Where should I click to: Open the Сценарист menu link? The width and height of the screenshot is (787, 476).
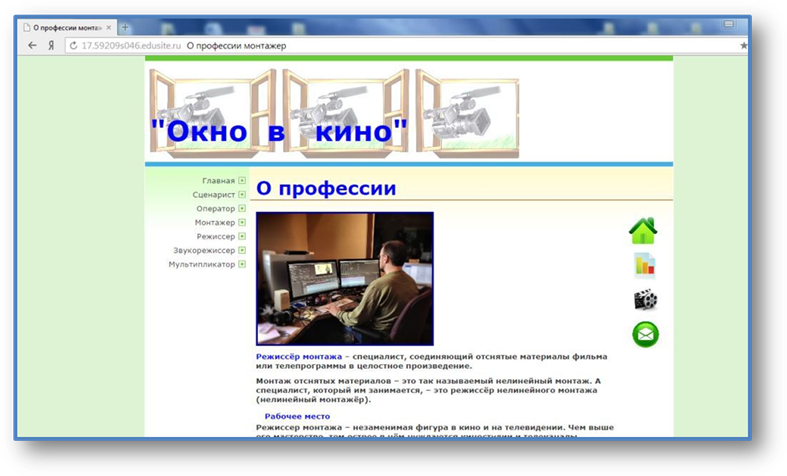click(214, 194)
